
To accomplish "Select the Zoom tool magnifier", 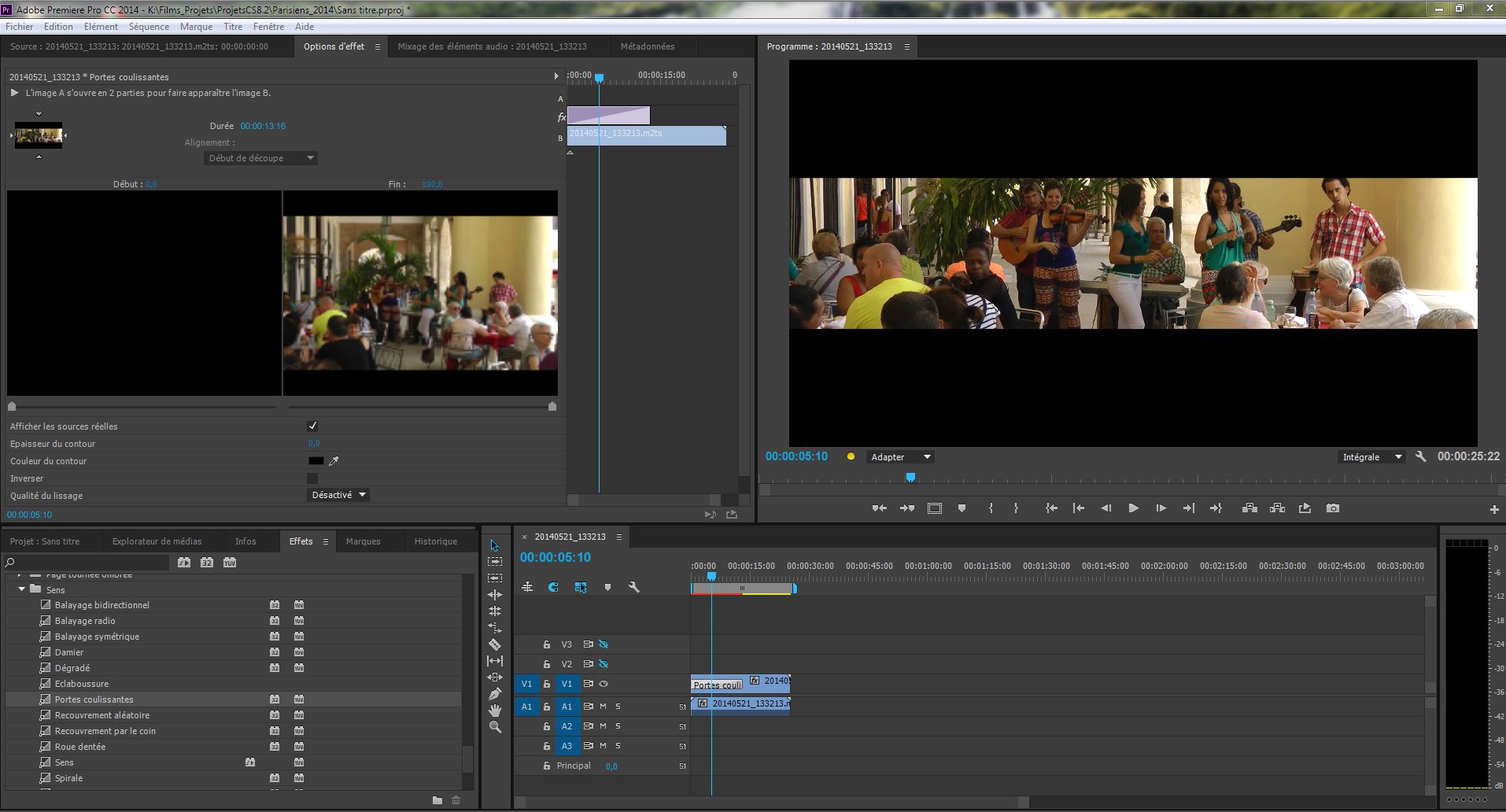I will (x=495, y=727).
